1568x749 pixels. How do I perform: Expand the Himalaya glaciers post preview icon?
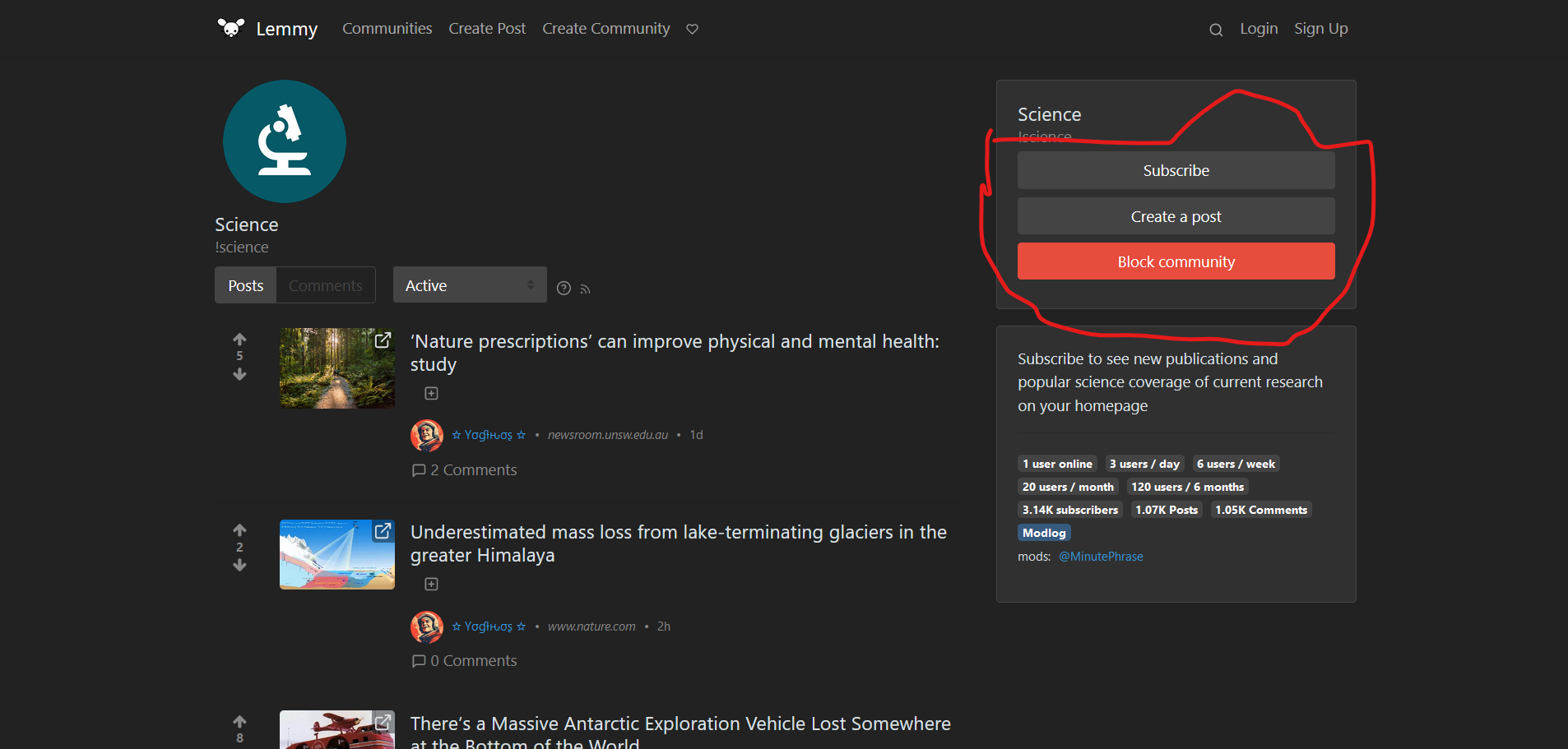431,584
